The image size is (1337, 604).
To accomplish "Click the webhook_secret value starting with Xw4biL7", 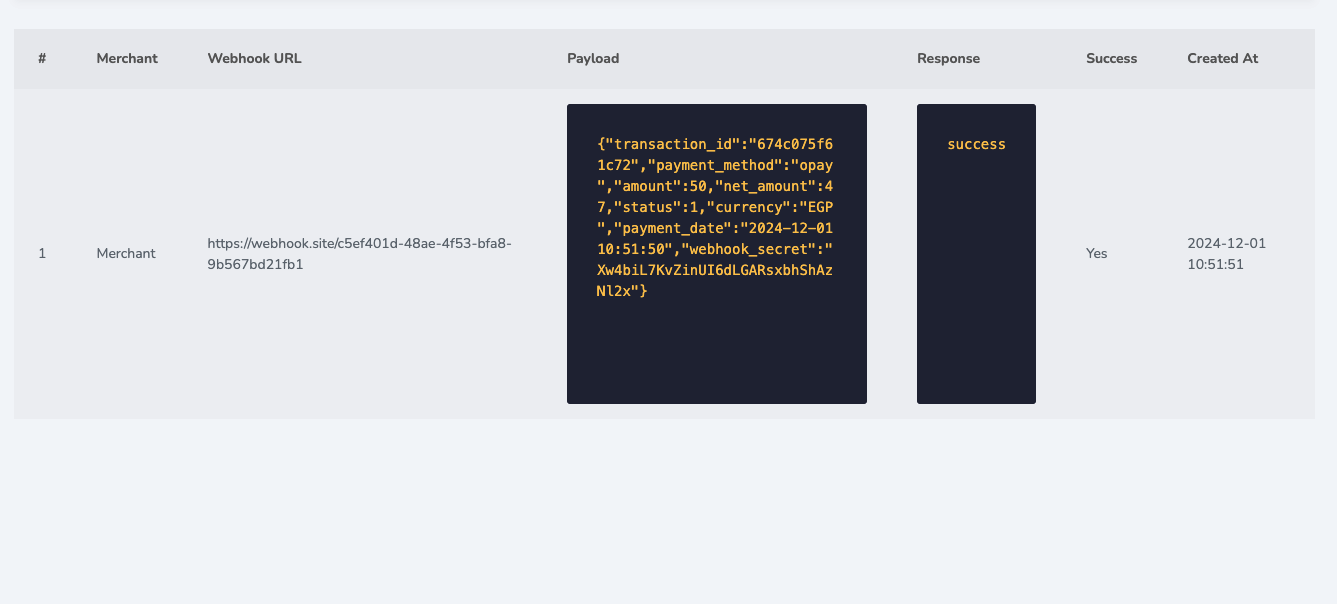I will click(715, 270).
